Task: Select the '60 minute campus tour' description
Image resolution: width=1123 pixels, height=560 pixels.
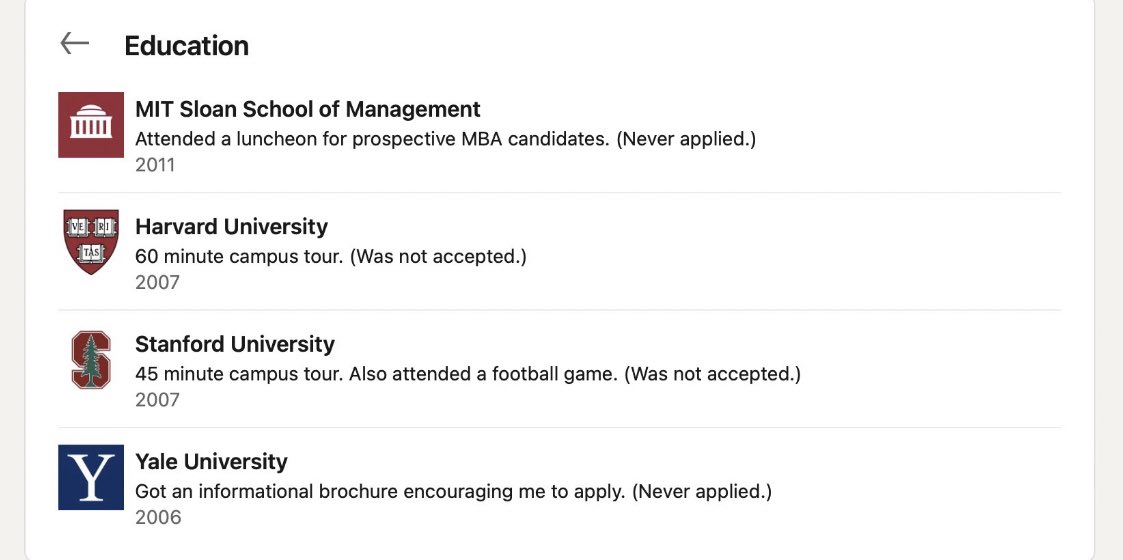Action: pos(330,256)
